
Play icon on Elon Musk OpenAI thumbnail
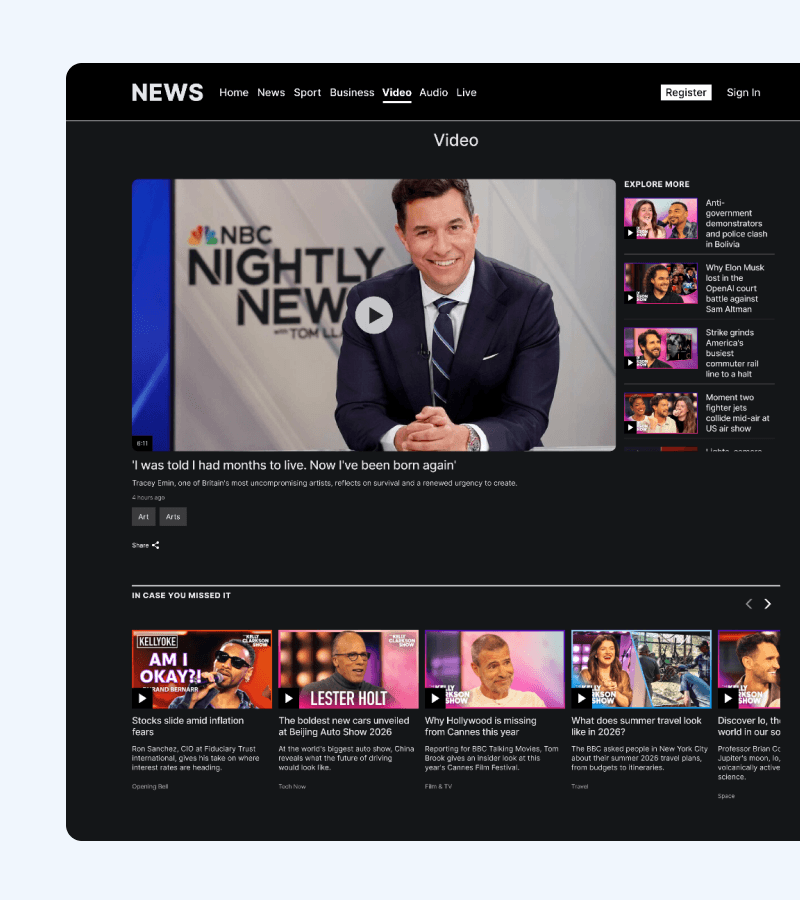click(x=630, y=298)
